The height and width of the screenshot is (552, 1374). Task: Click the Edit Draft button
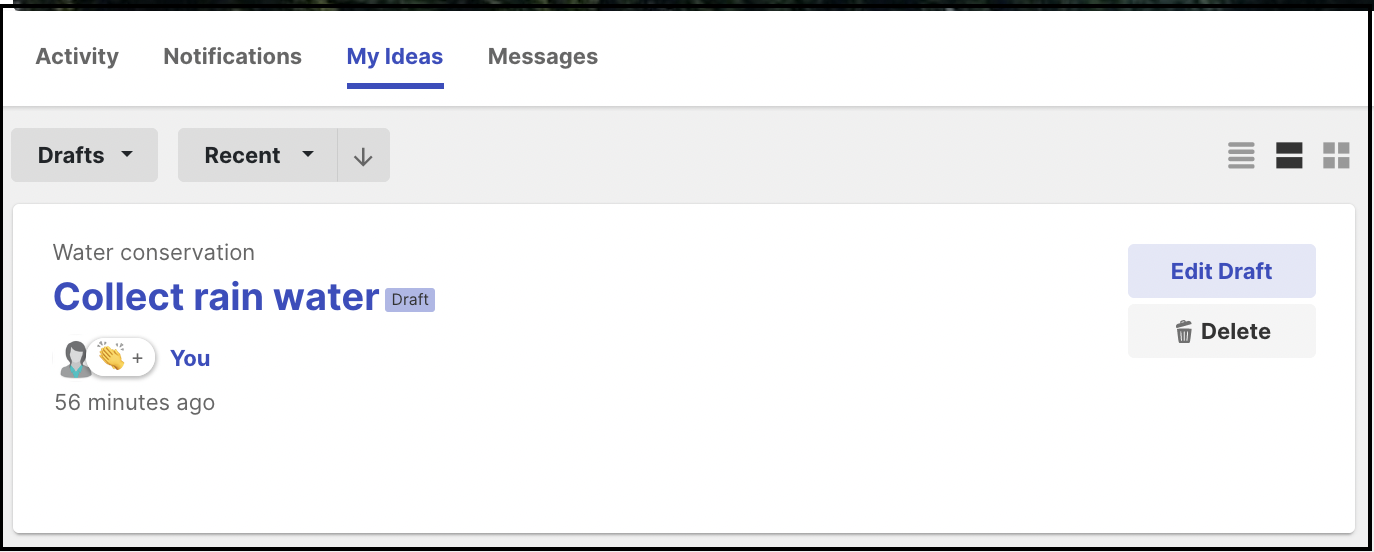click(1222, 271)
